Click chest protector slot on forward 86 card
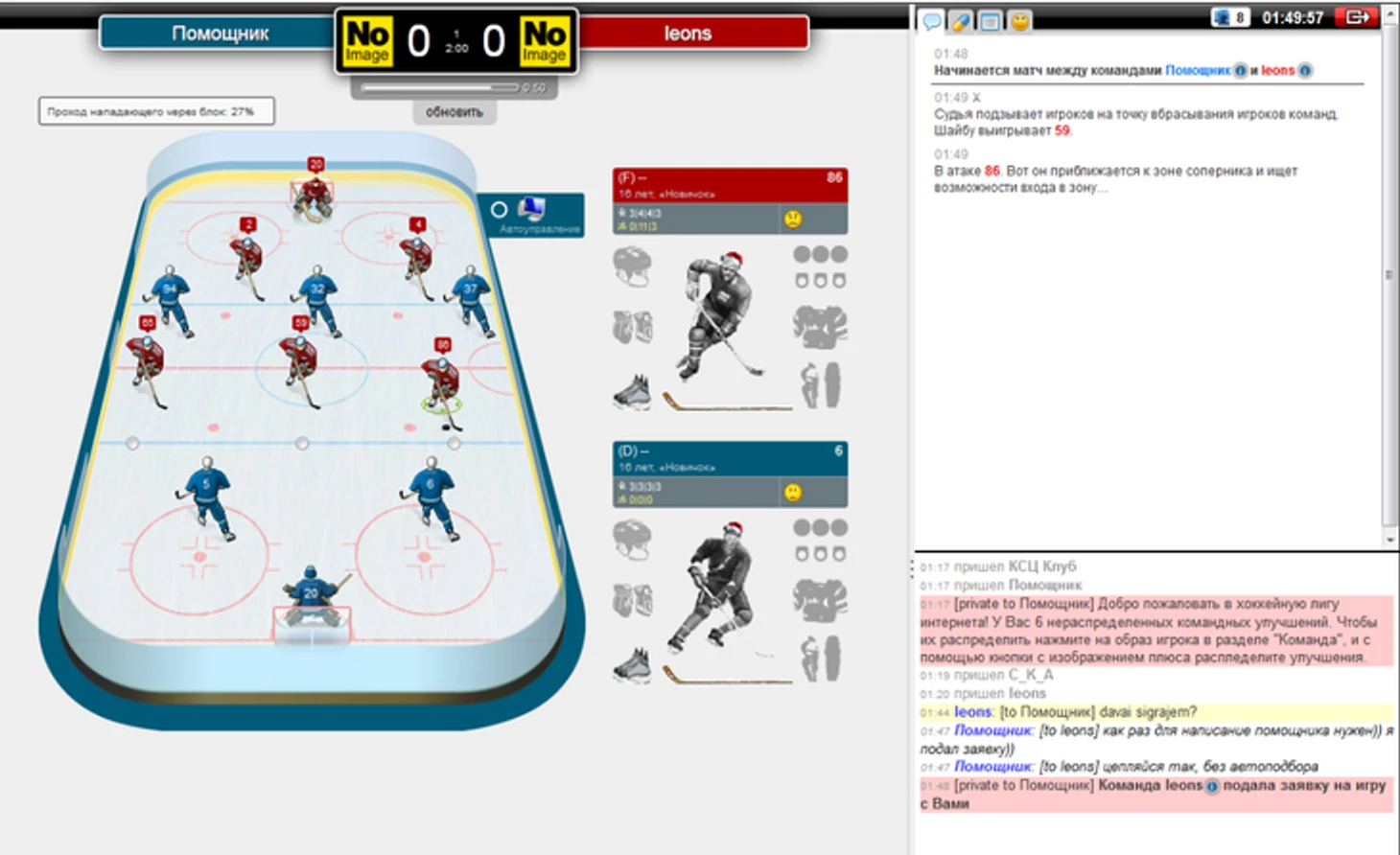 click(x=820, y=327)
